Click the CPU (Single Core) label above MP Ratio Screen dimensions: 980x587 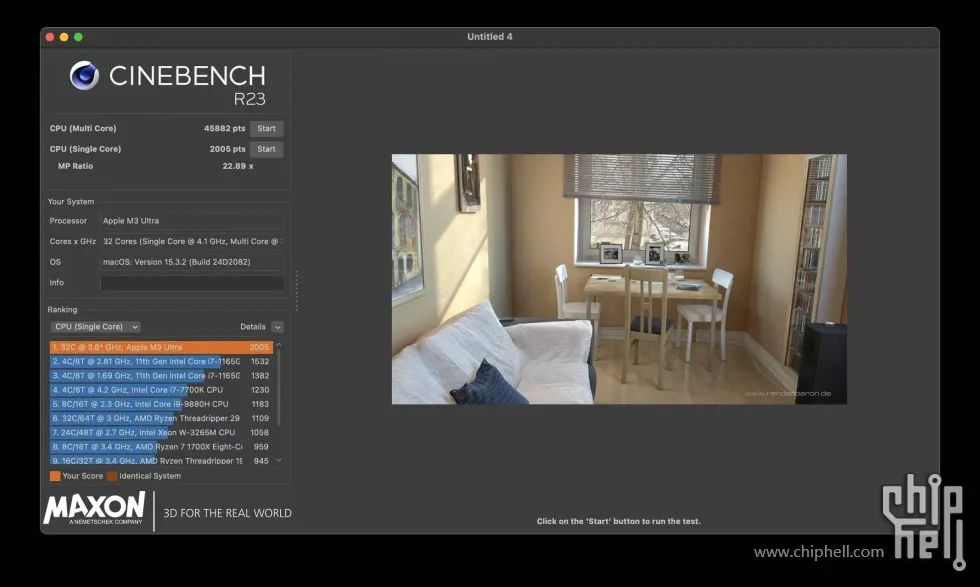86,149
